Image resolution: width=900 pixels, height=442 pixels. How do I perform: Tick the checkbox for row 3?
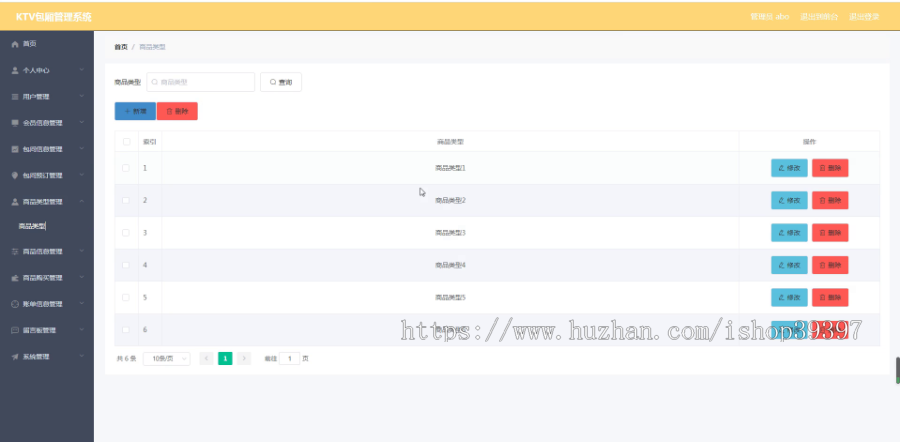126,232
